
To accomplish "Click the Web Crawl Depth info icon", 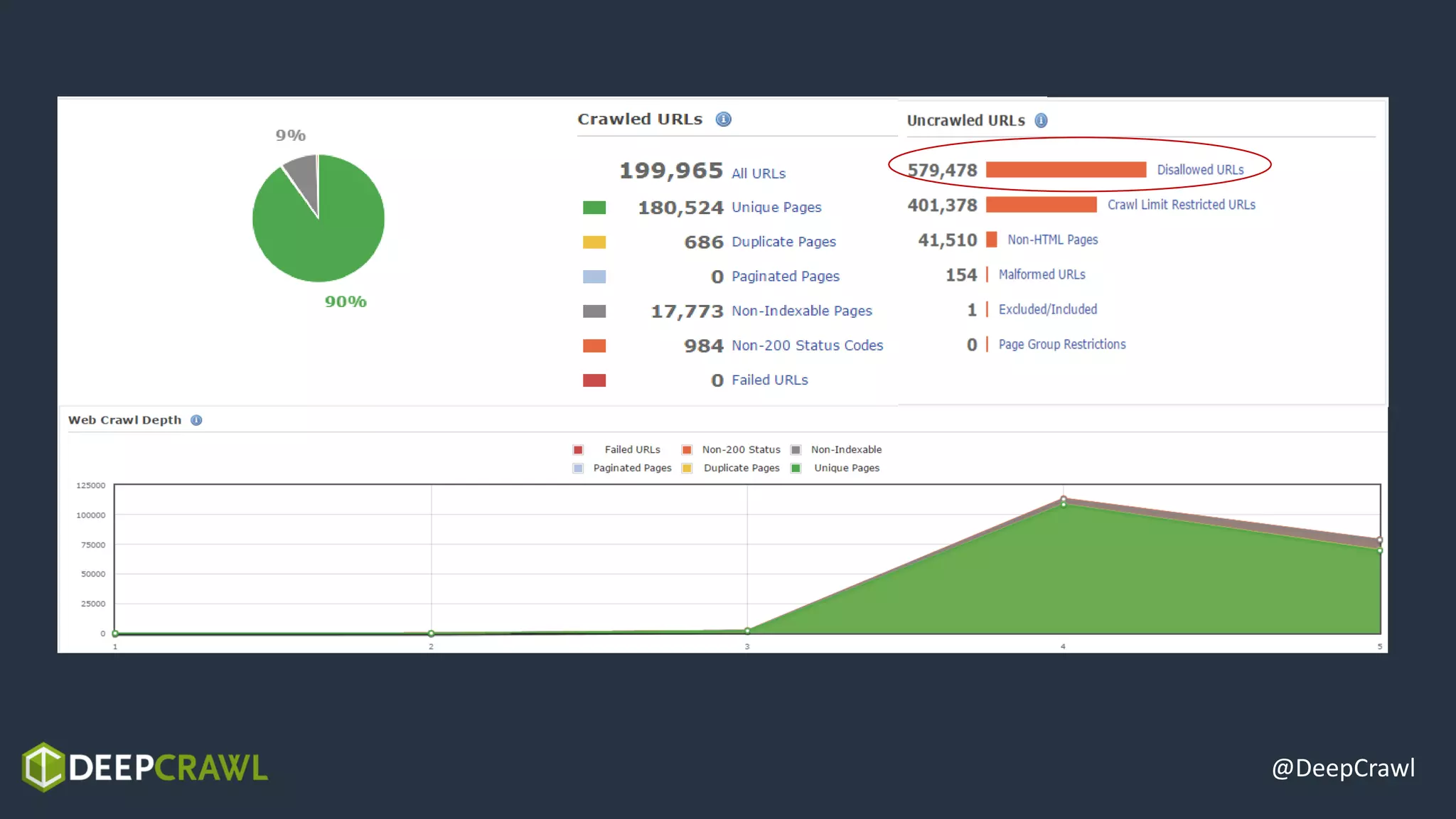I will click(x=196, y=420).
